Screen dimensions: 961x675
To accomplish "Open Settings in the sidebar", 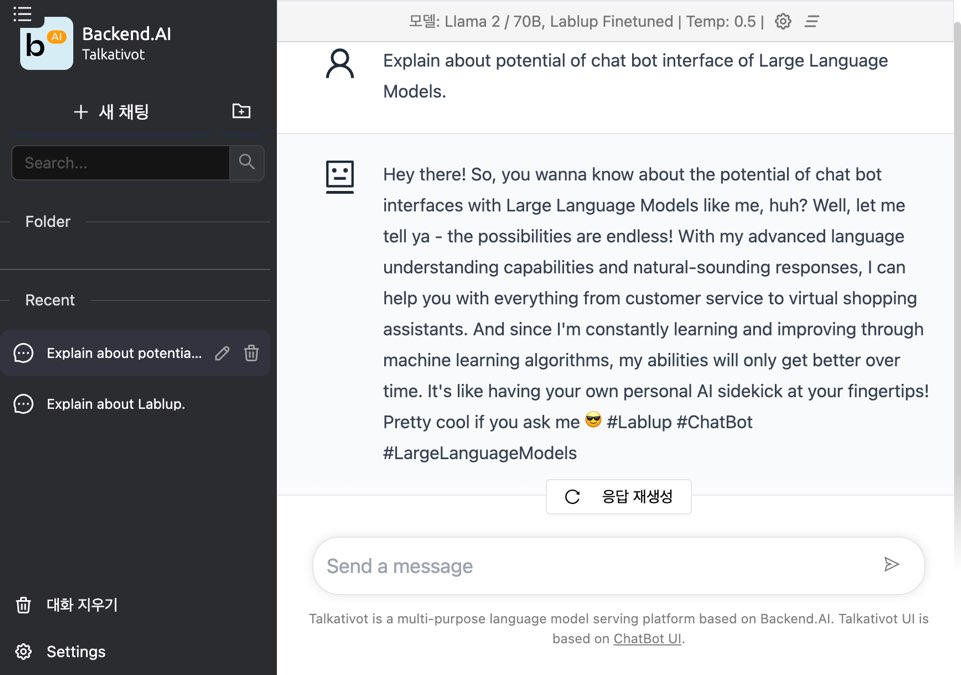I will click(x=75, y=652).
